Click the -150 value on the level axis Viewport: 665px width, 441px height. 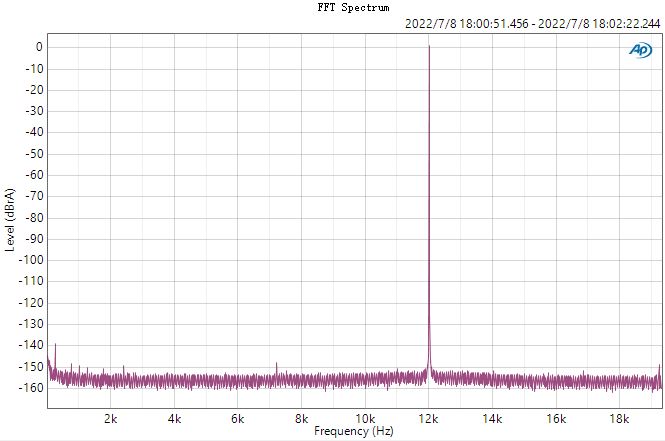[x=29, y=367]
